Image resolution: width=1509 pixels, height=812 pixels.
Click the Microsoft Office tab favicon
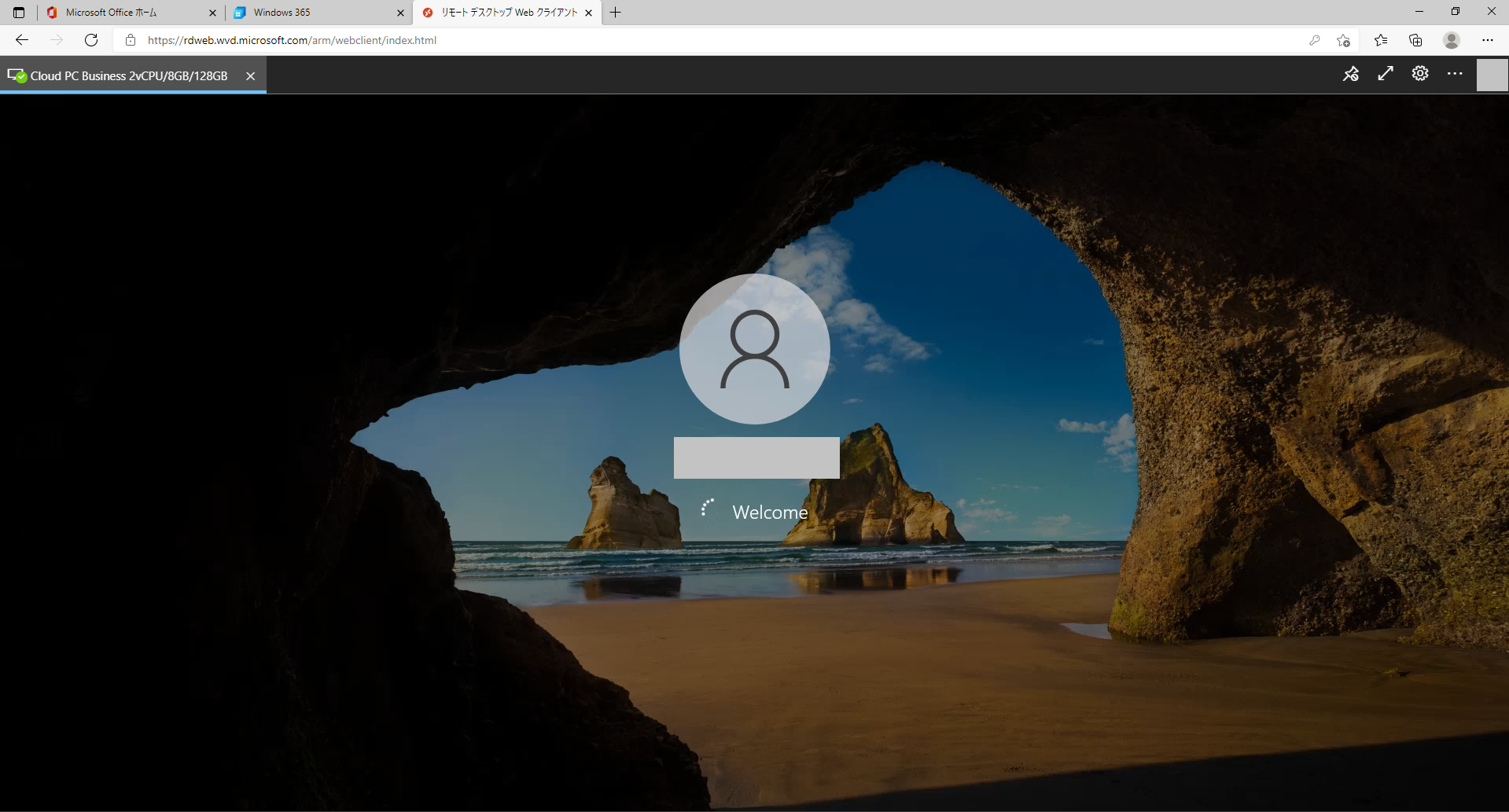pos(52,13)
